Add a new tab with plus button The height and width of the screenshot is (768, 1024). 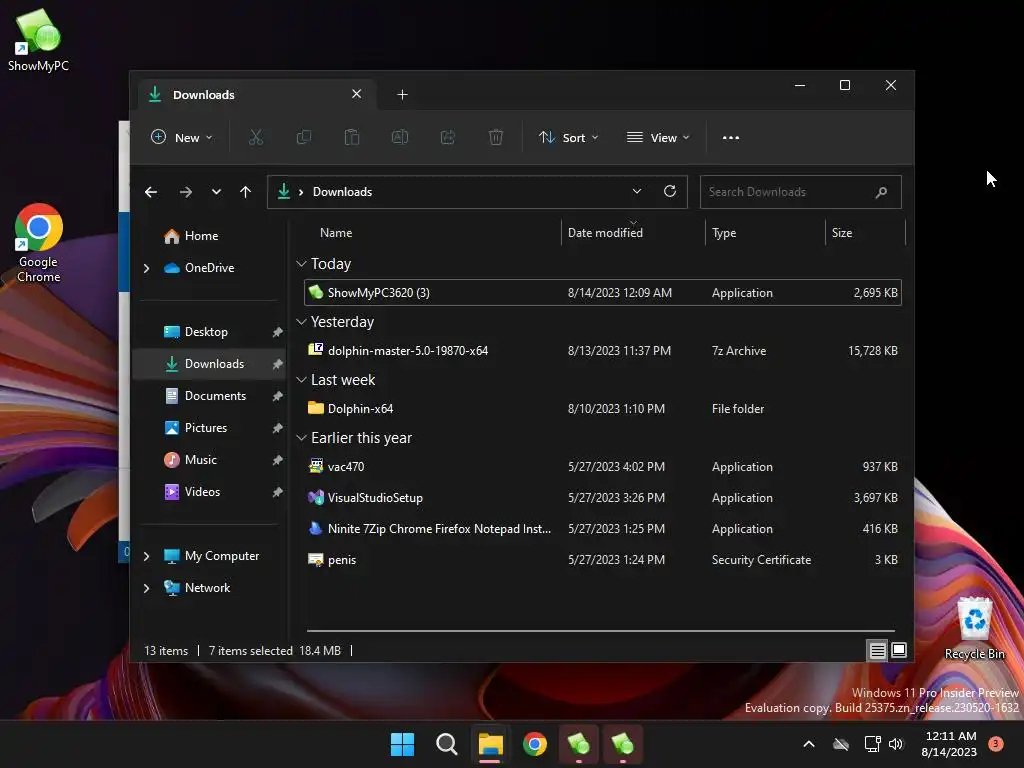point(402,95)
